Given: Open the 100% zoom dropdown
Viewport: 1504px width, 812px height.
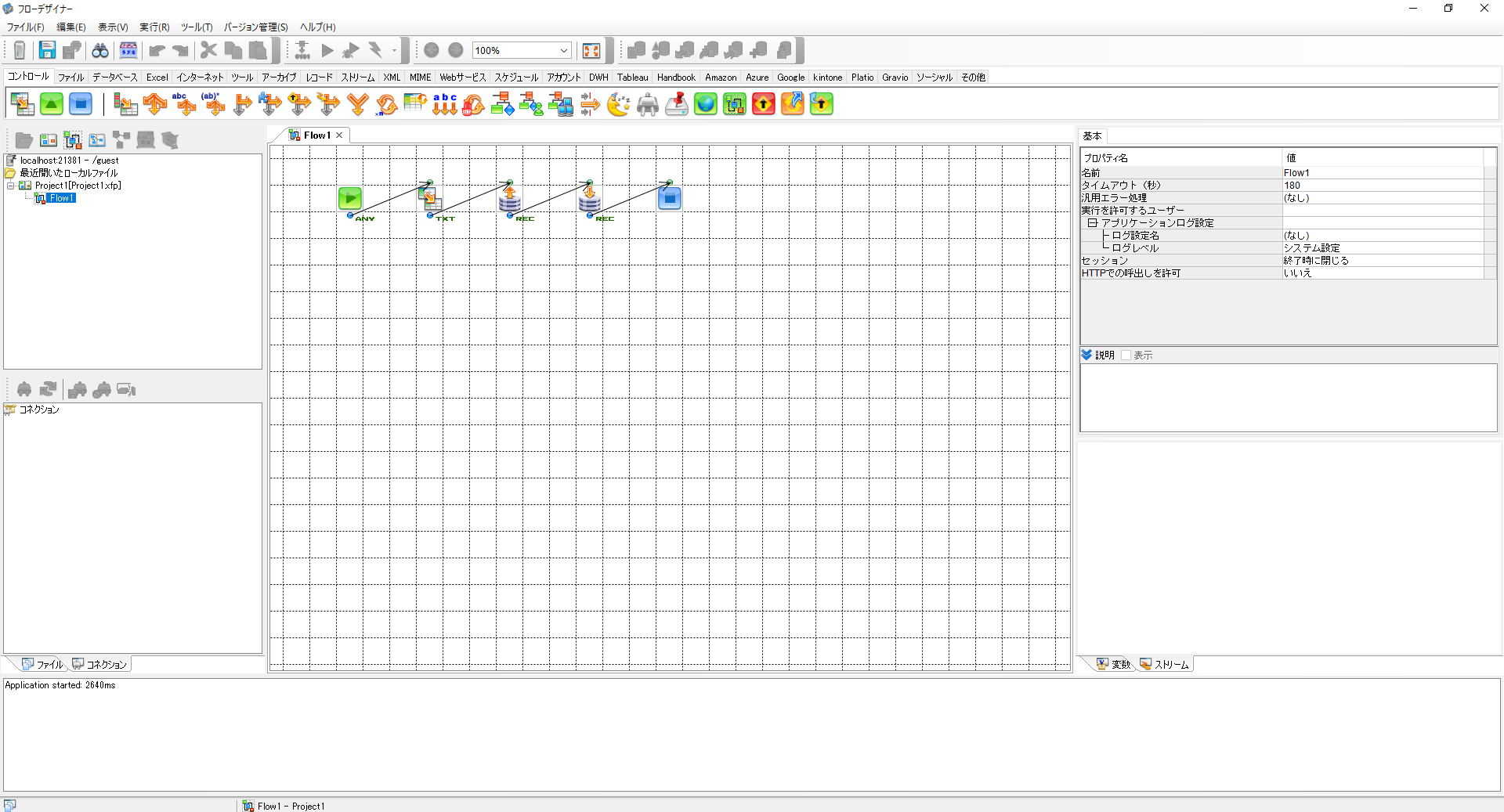Looking at the screenshot, I should tap(563, 51).
